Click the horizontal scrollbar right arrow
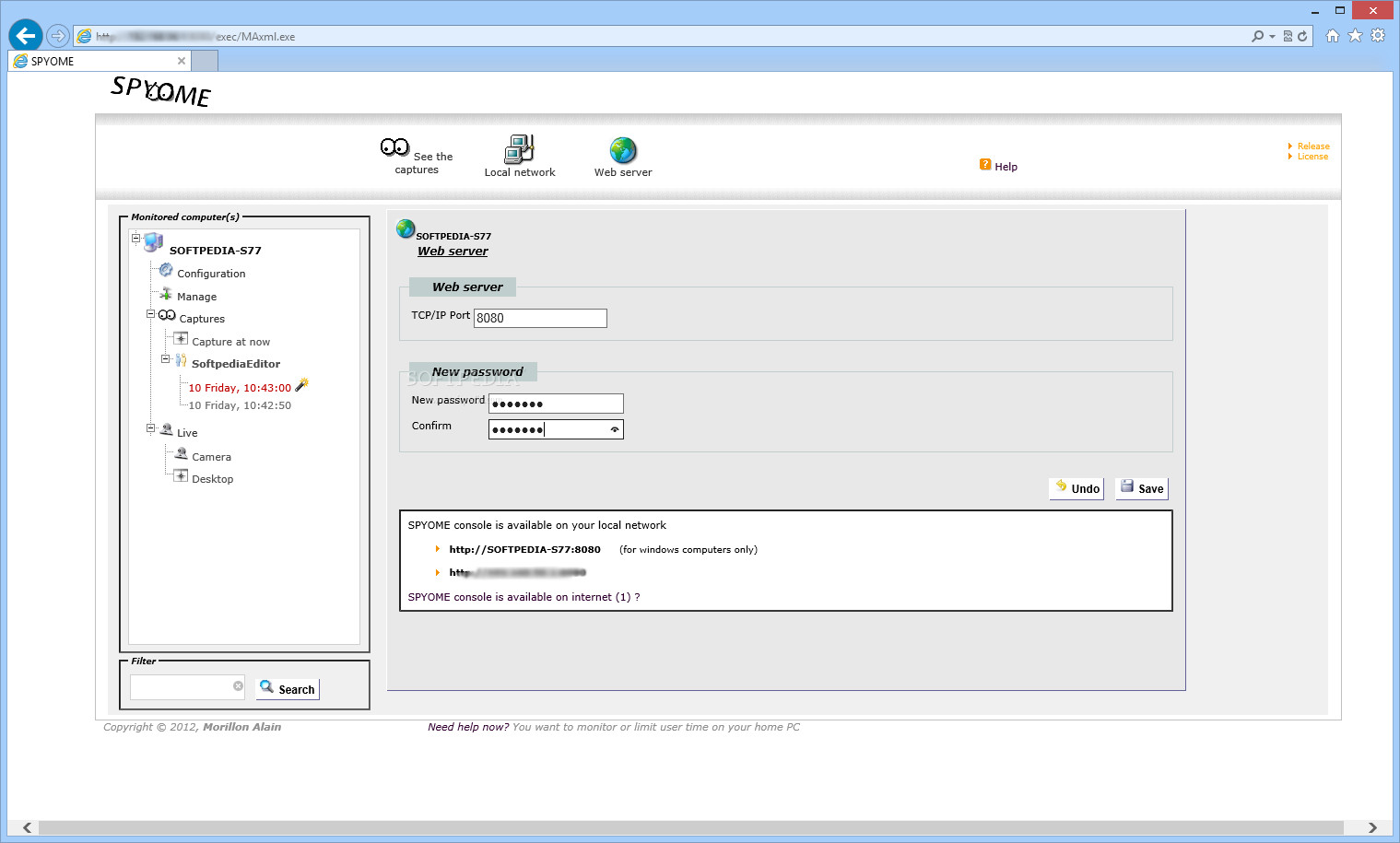Screen dimensions: 1400x843 click(1372, 827)
